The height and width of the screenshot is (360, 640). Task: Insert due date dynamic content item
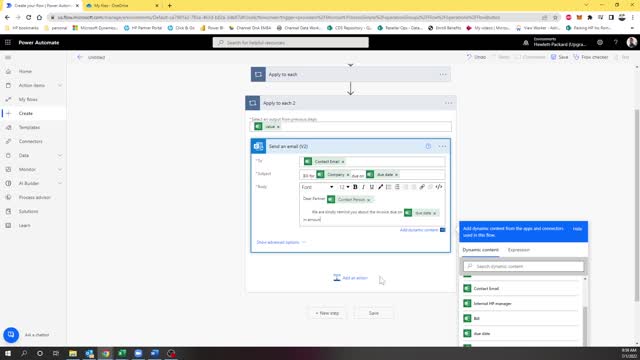coord(521,333)
